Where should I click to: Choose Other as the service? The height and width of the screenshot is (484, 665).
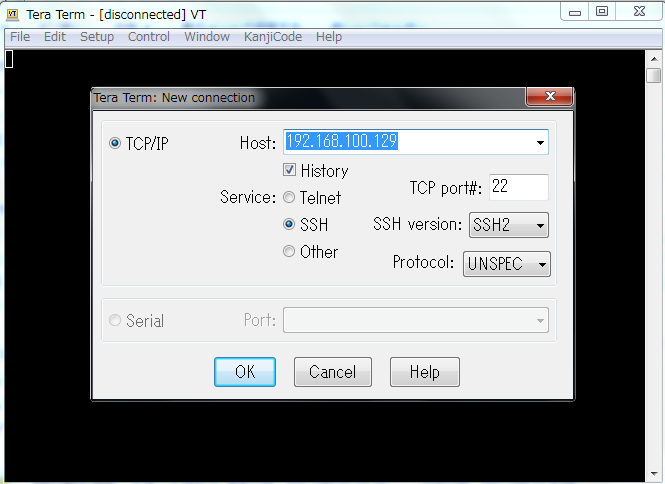pos(289,251)
